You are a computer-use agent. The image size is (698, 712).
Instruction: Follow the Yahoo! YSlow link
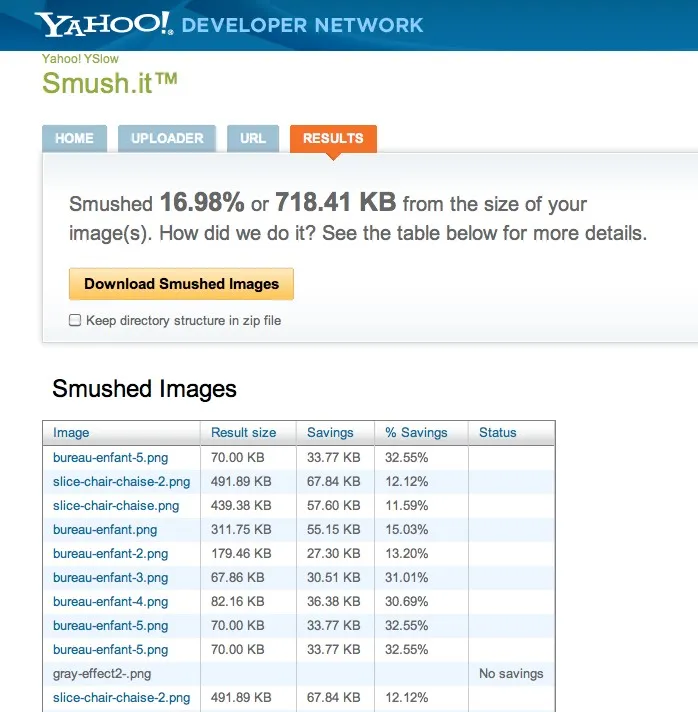pos(80,59)
